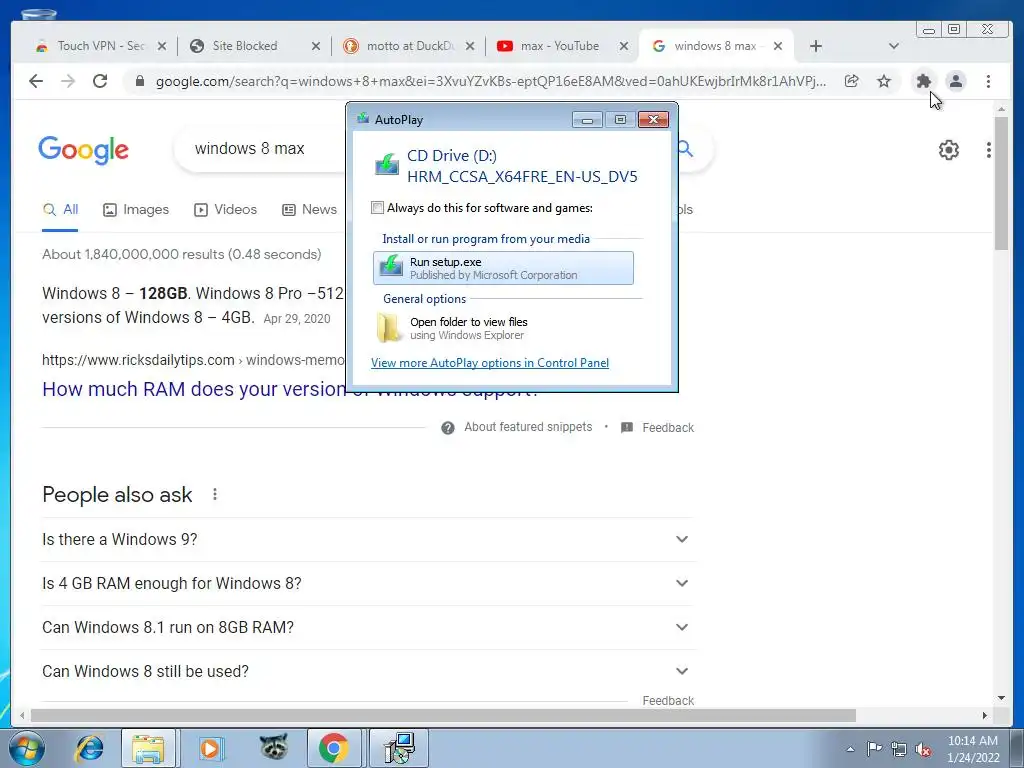Click the Google search box text

pos(249,149)
